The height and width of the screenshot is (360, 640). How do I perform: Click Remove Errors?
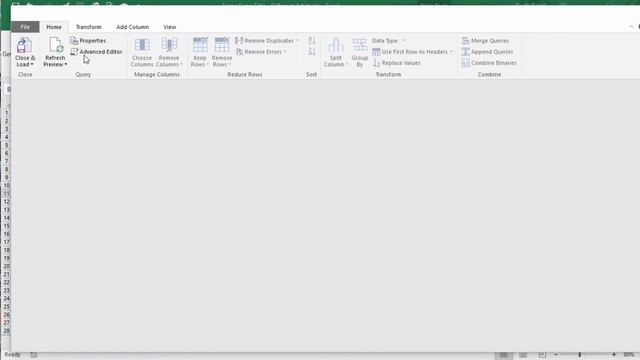coord(259,52)
